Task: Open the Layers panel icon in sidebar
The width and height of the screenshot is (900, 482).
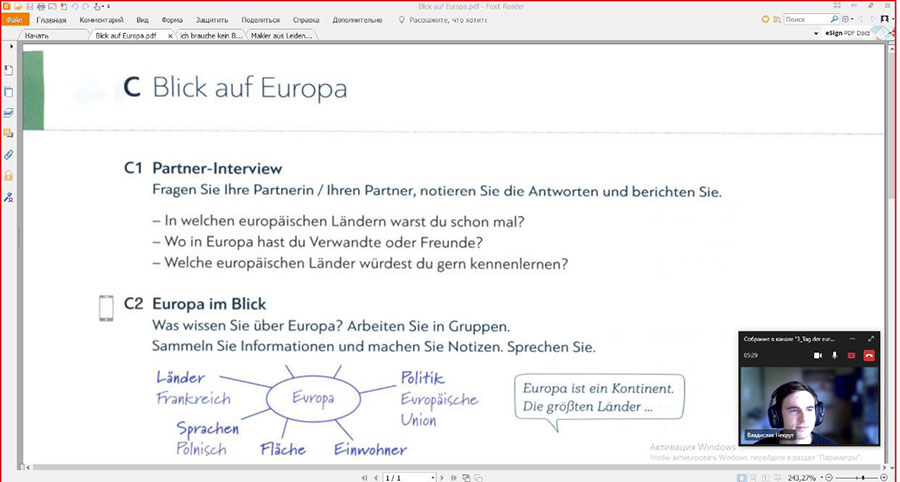Action: 8,112
